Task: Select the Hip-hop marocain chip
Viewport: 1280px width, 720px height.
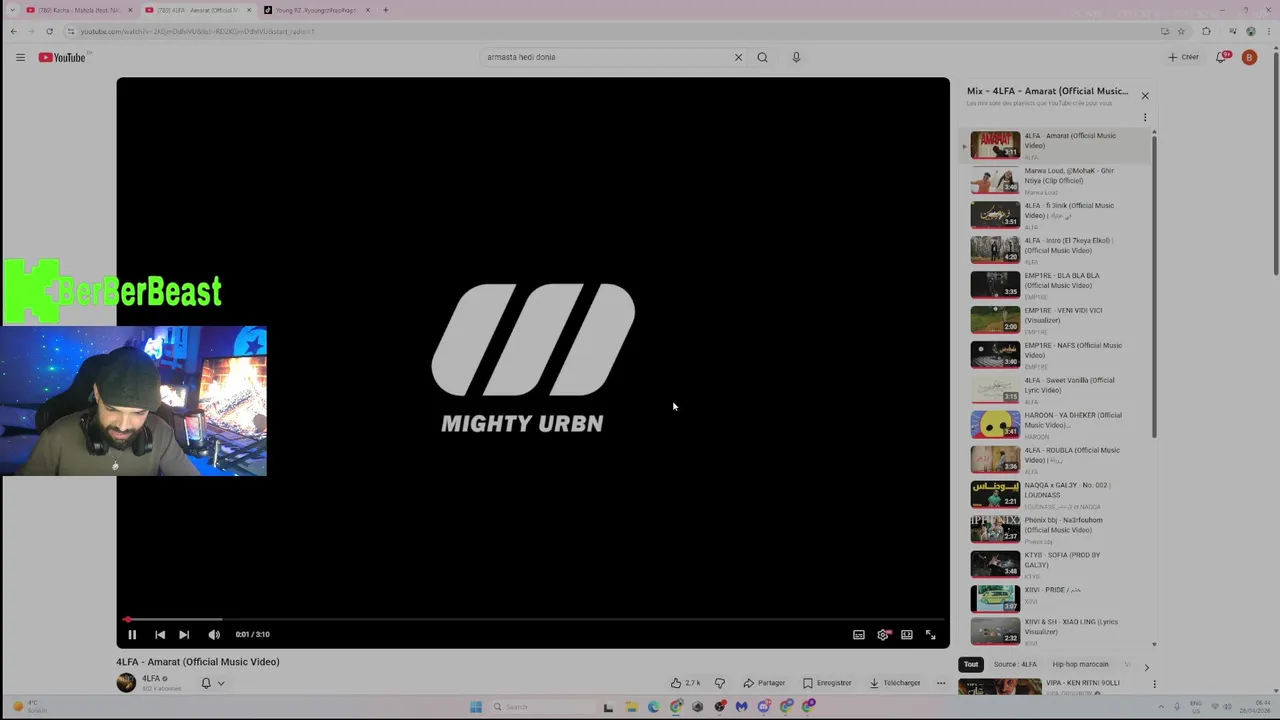Action: point(1080,664)
